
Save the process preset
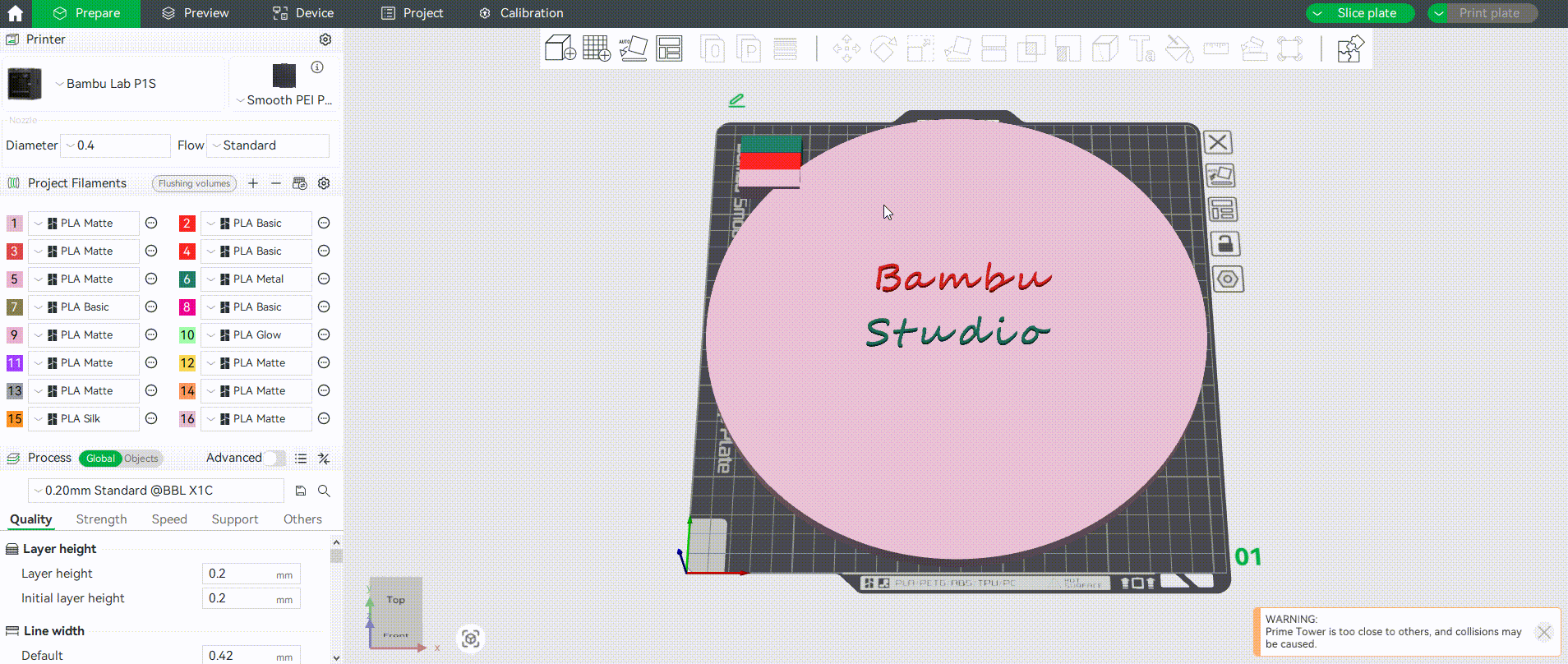[301, 491]
